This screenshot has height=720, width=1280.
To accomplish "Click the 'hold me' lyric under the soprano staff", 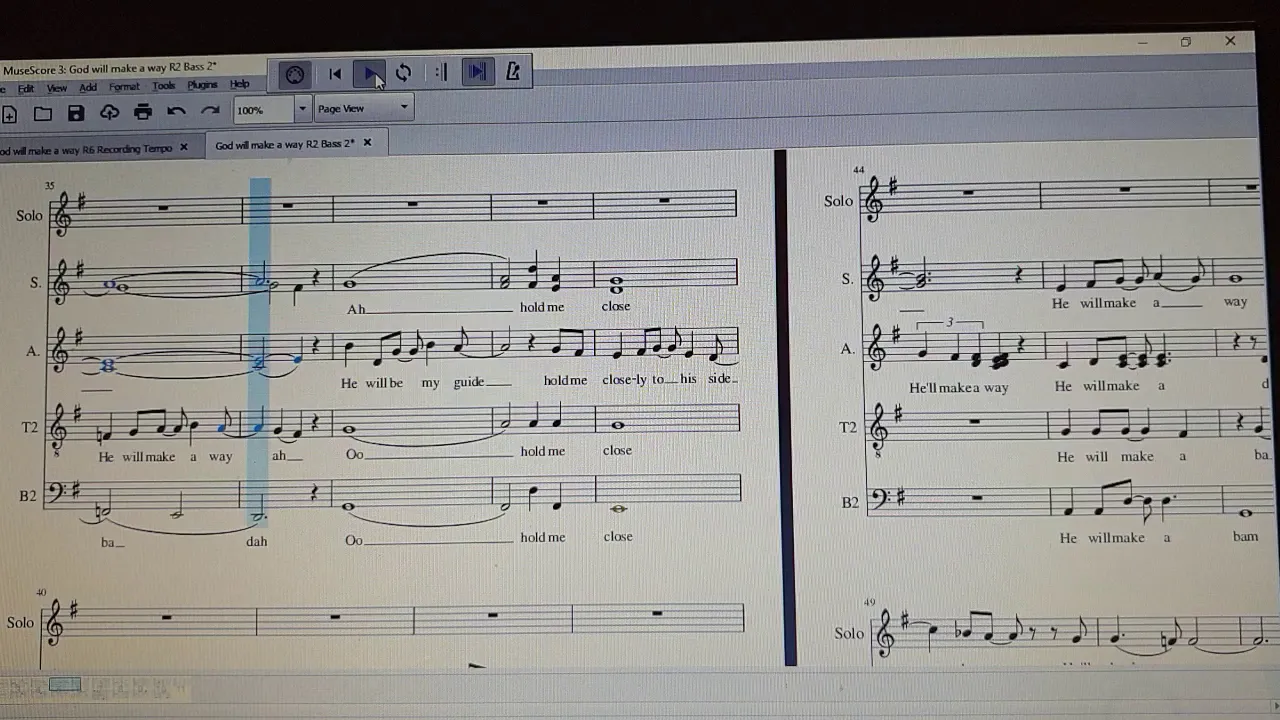I will tap(542, 307).
